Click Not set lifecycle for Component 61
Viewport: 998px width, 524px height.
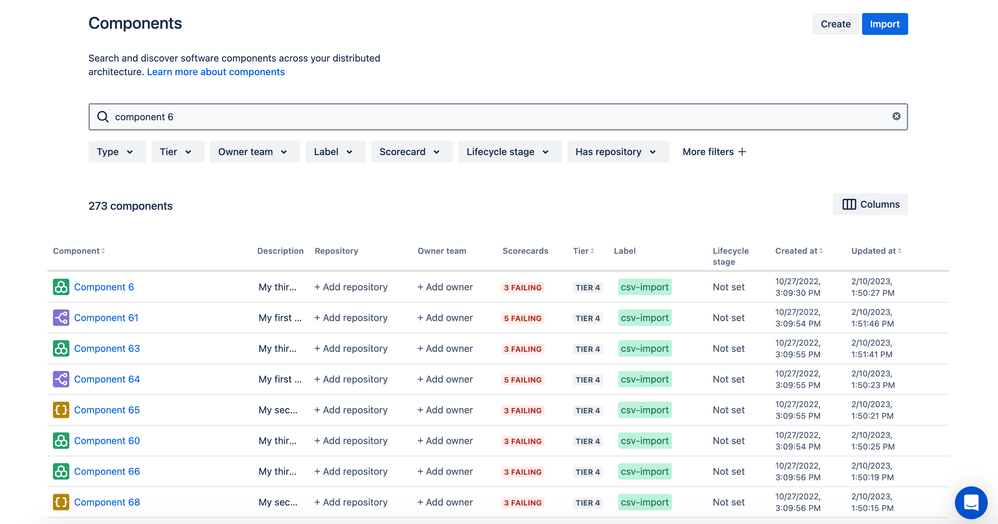click(x=729, y=318)
